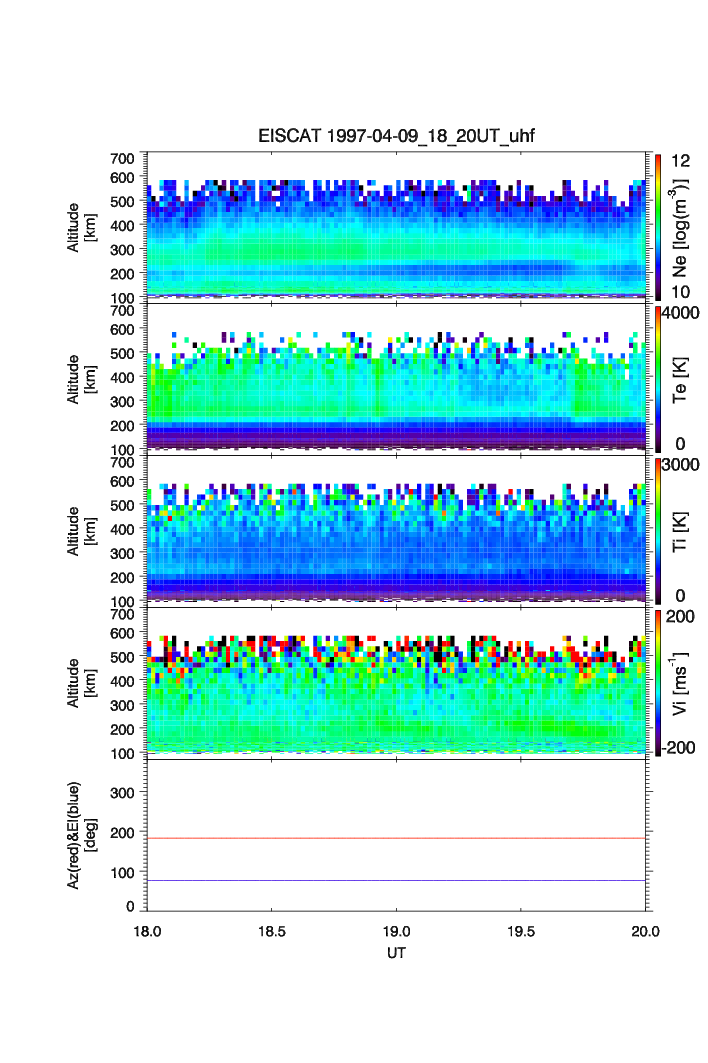Screen dimensions: 708x1063
Task: Click the Altitude [km] label of Te panel
Action: [x=81, y=380]
